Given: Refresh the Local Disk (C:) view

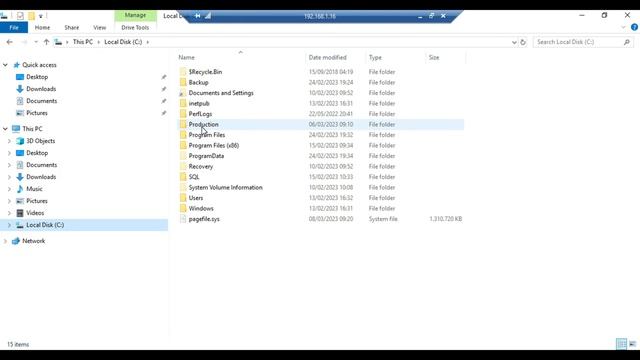Looking at the screenshot, I should pos(523,42).
